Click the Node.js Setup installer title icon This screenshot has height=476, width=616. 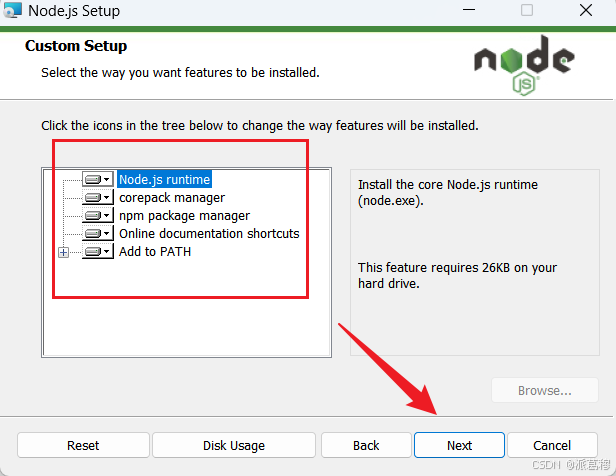[12, 11]
